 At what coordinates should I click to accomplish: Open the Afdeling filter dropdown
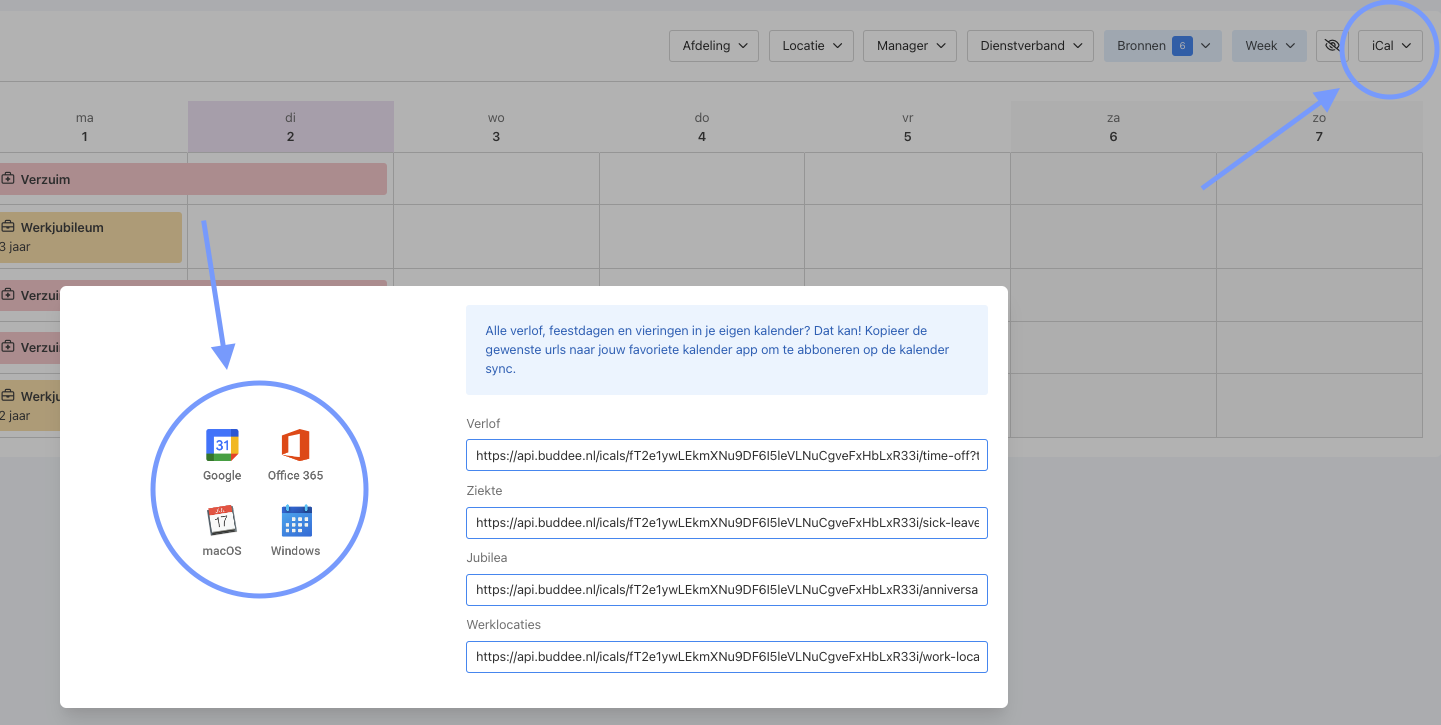click(x=714, y=46)
